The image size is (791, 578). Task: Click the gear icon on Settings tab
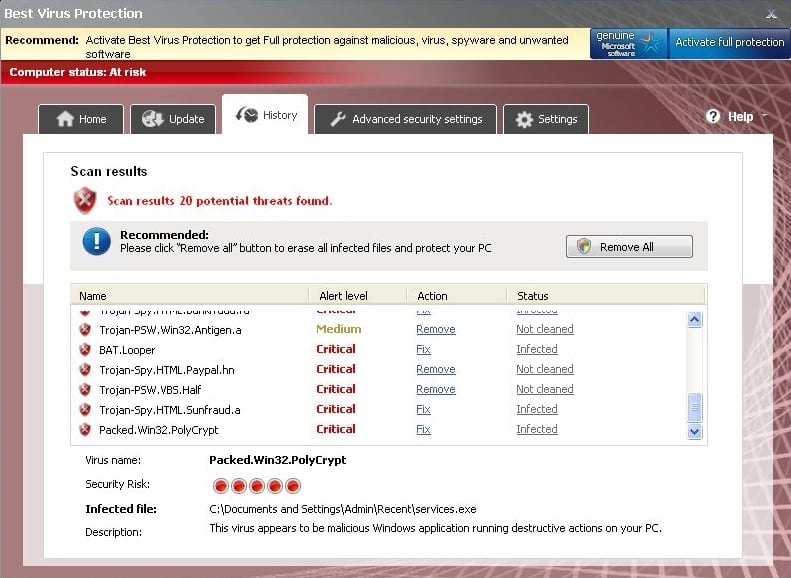coord(524,120)
